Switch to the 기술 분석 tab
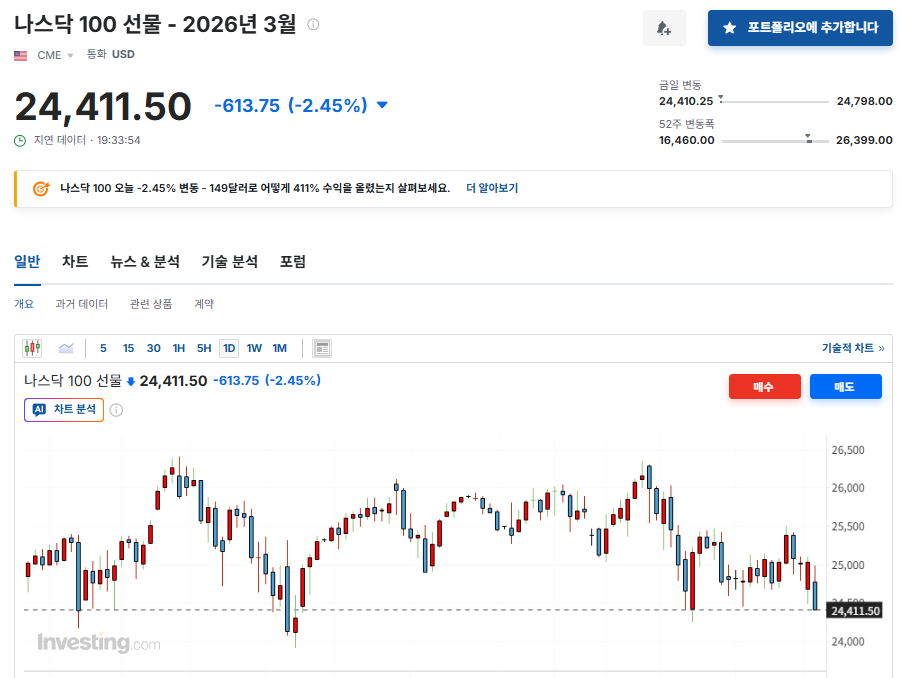 (230, 262)
